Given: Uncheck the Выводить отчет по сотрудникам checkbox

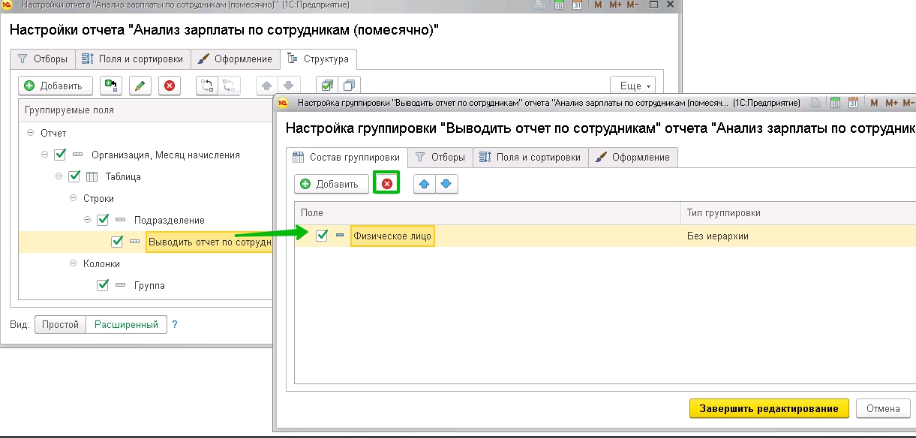Looking at the screenshot, I should pyautogui.click(x=117, y=241).
